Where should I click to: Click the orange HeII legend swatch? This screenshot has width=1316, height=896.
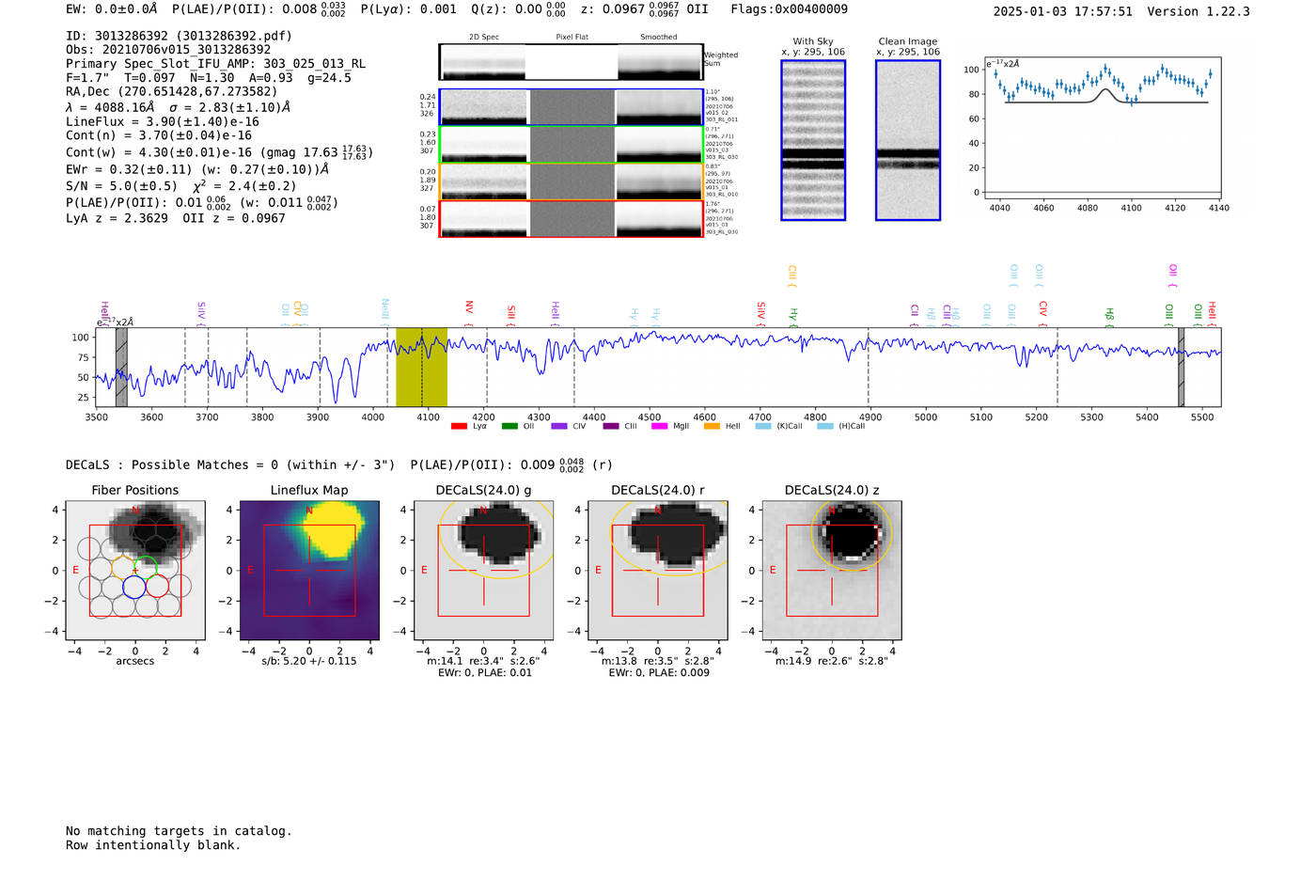712,427
